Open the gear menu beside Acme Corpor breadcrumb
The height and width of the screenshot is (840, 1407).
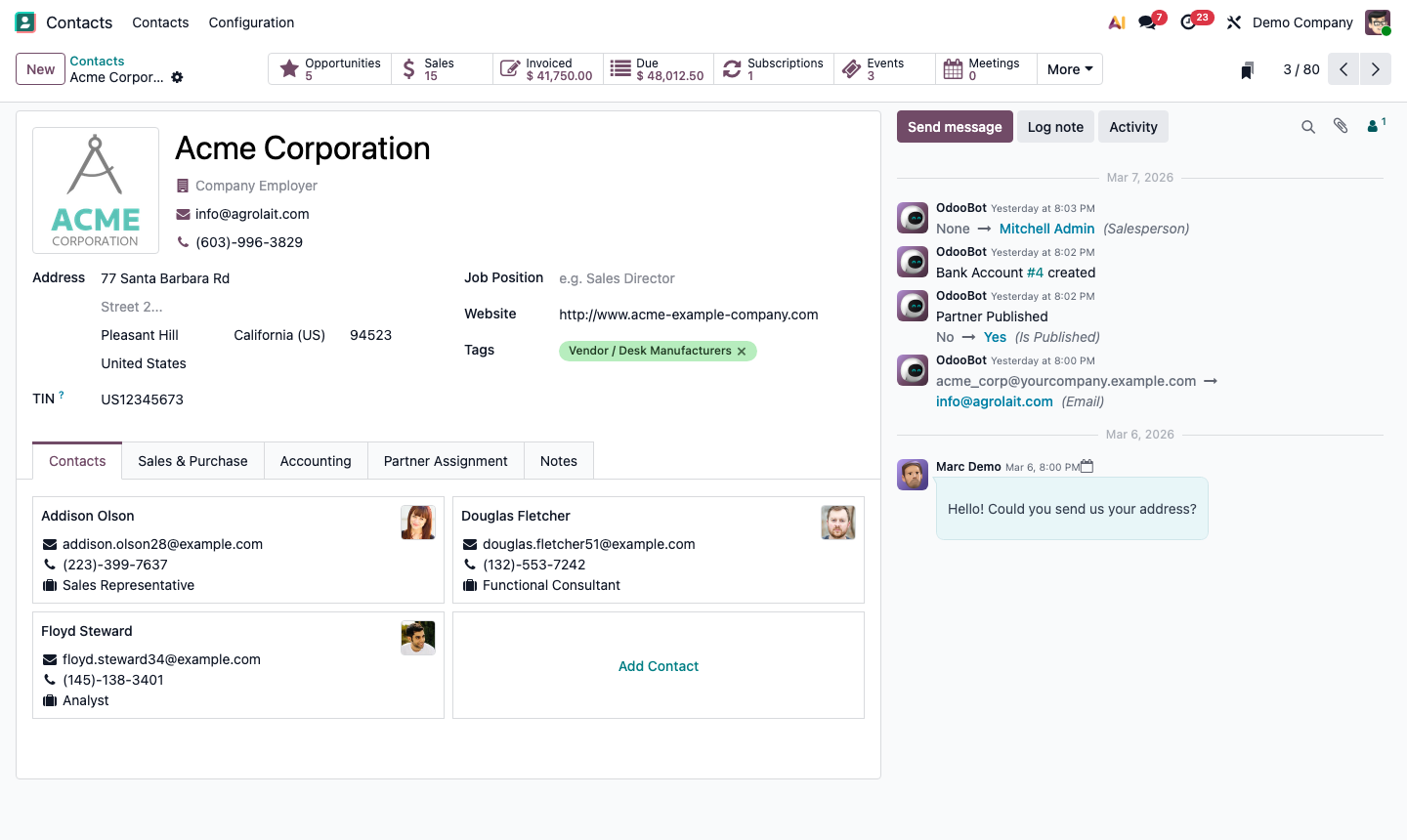pos(177,77)
